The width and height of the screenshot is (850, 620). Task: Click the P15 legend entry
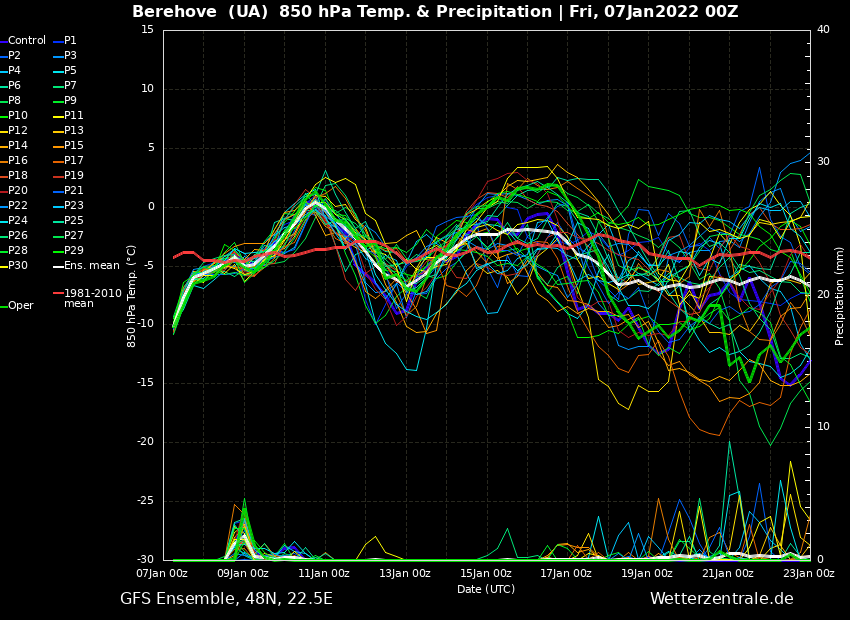74,146
